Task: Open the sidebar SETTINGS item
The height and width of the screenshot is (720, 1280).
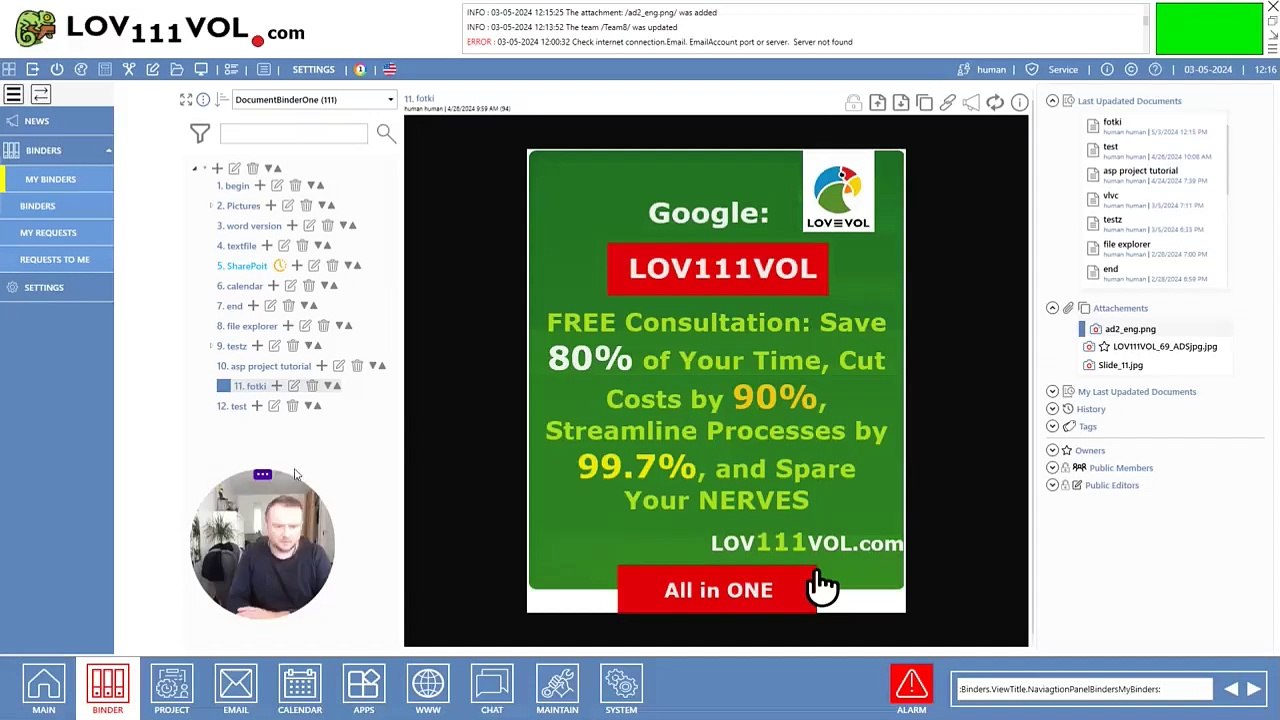Action: (x=57, y=287)
